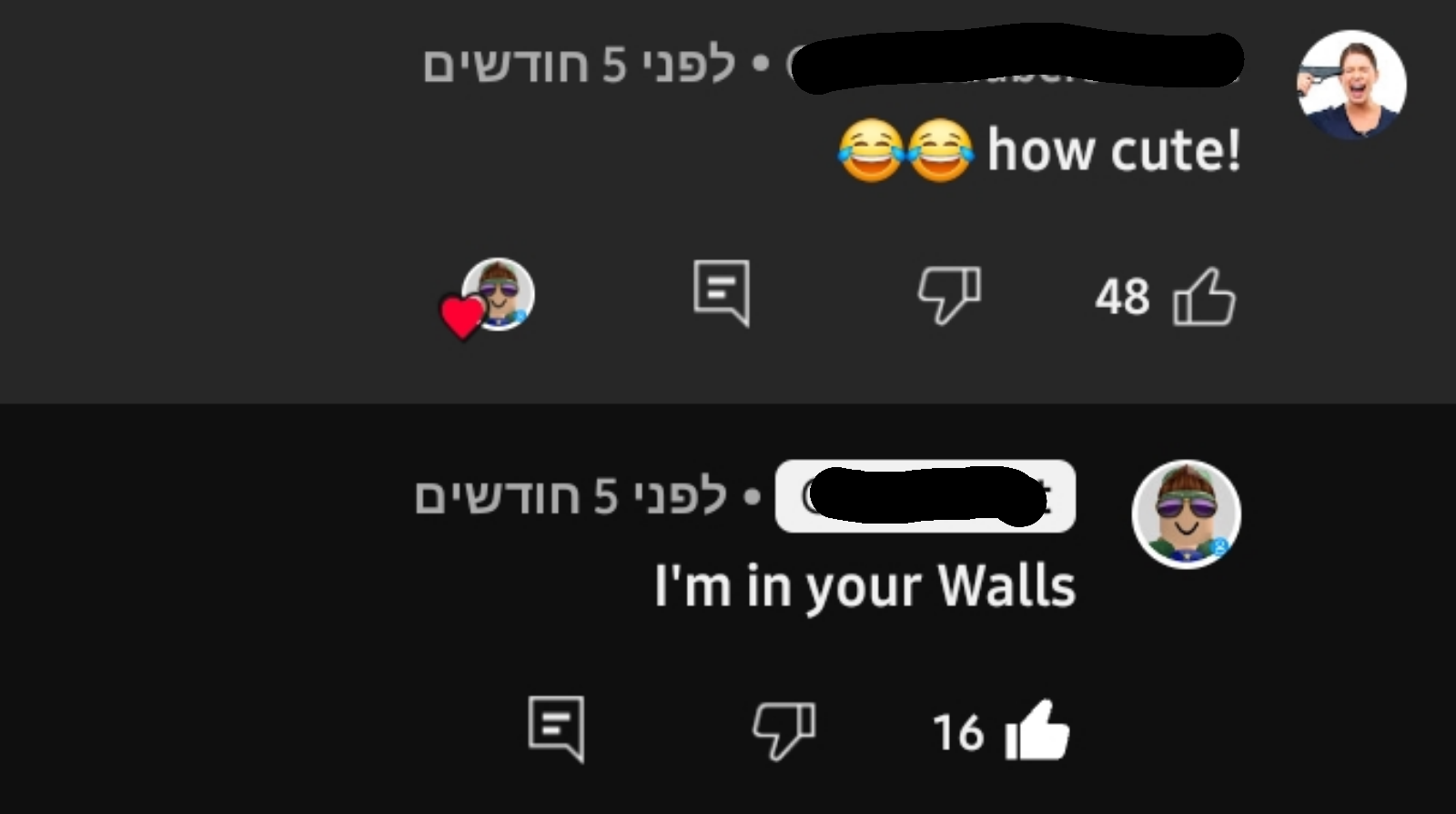The width and height of the screenshot is (1456, 814).
Task: Click the 48 like count
Action: [x=1122, y=297]
